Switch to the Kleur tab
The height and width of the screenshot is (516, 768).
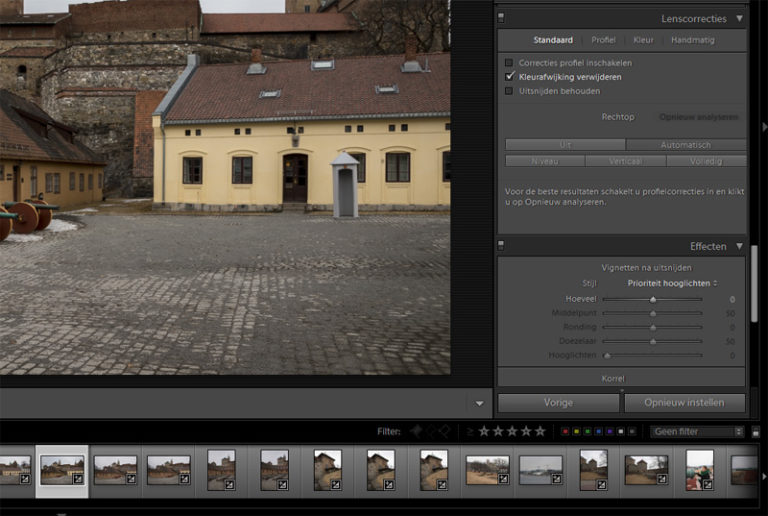[x=643, y=40]
